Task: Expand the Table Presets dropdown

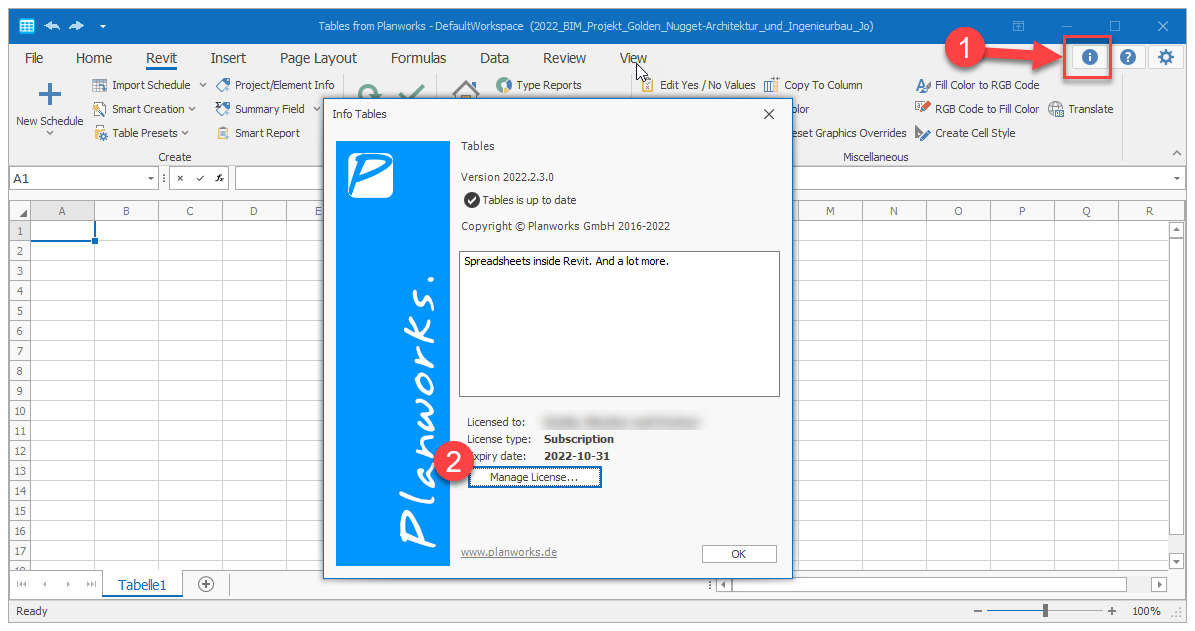Action: [x=184, y=133]
